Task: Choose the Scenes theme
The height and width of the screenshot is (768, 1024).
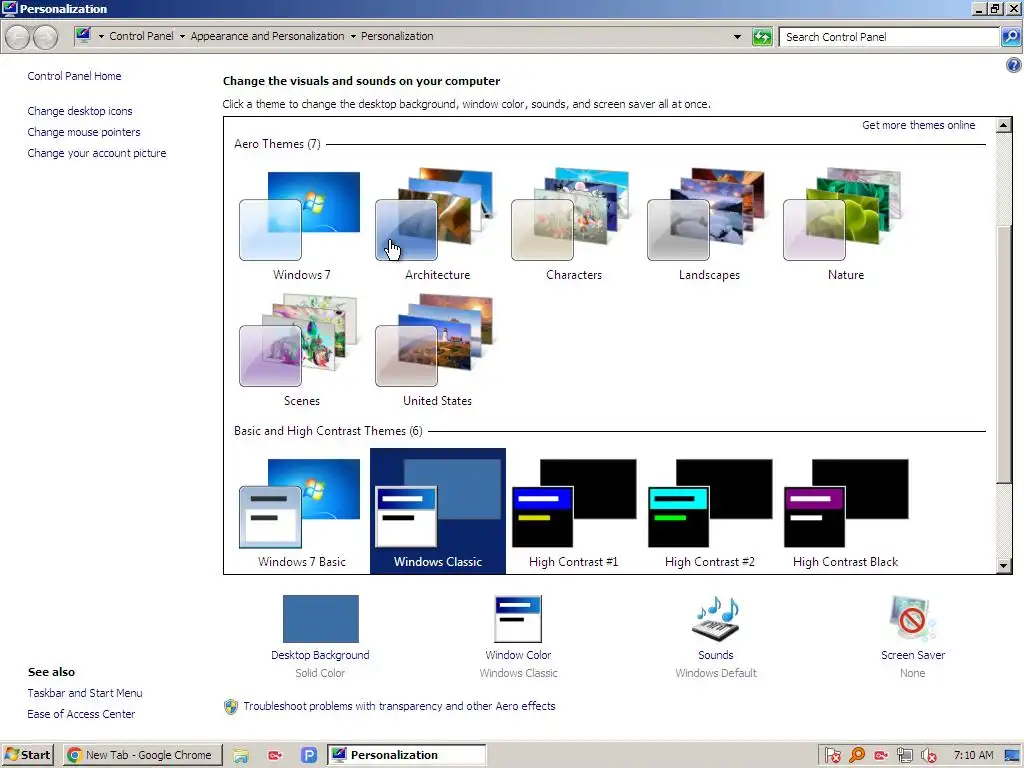Action: point(301,351)
